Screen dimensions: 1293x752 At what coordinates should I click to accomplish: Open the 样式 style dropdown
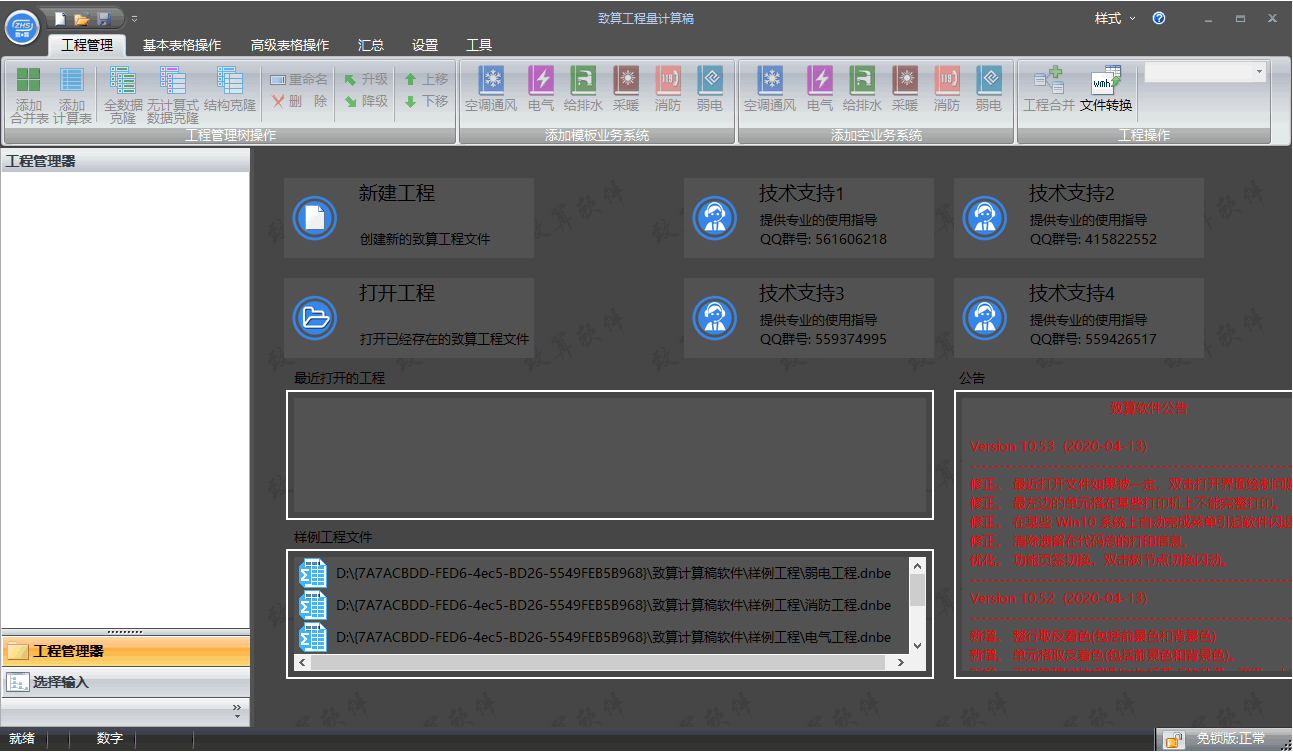1115,18
